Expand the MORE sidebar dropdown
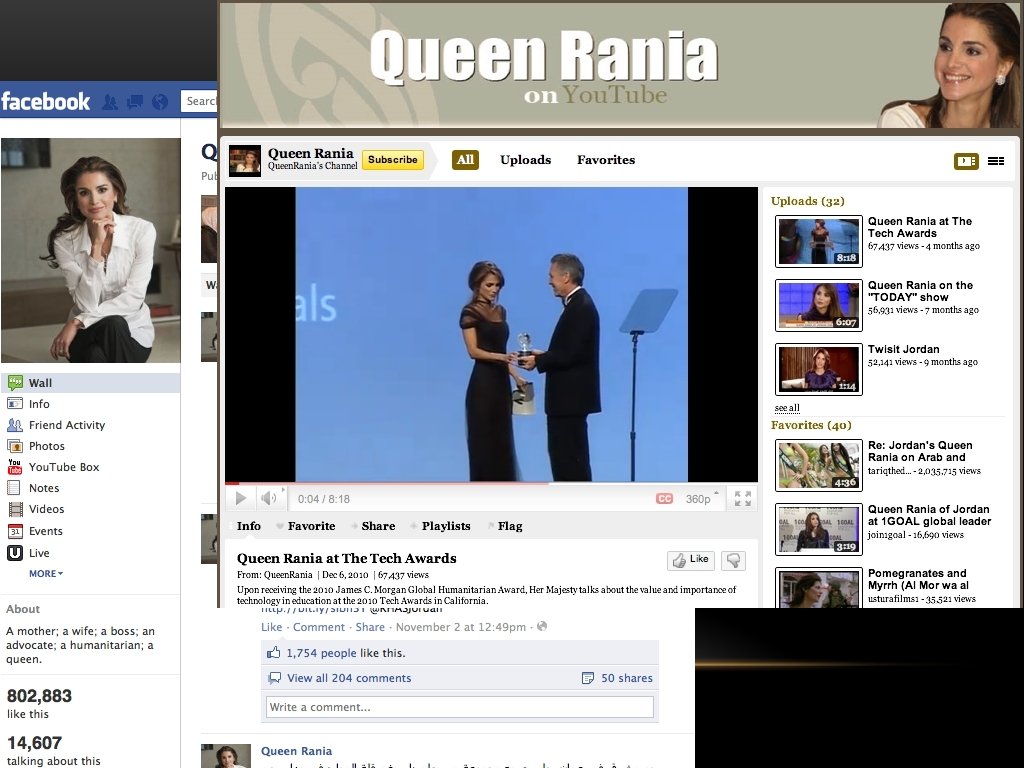 [46, 573]
